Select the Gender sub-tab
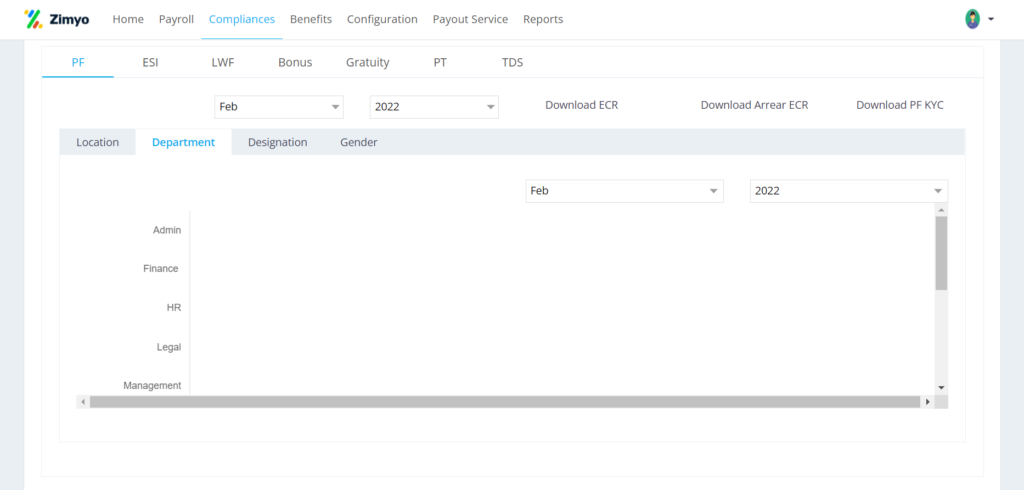The height and width of the screenshot is (490, 1024). click(359, 142)
